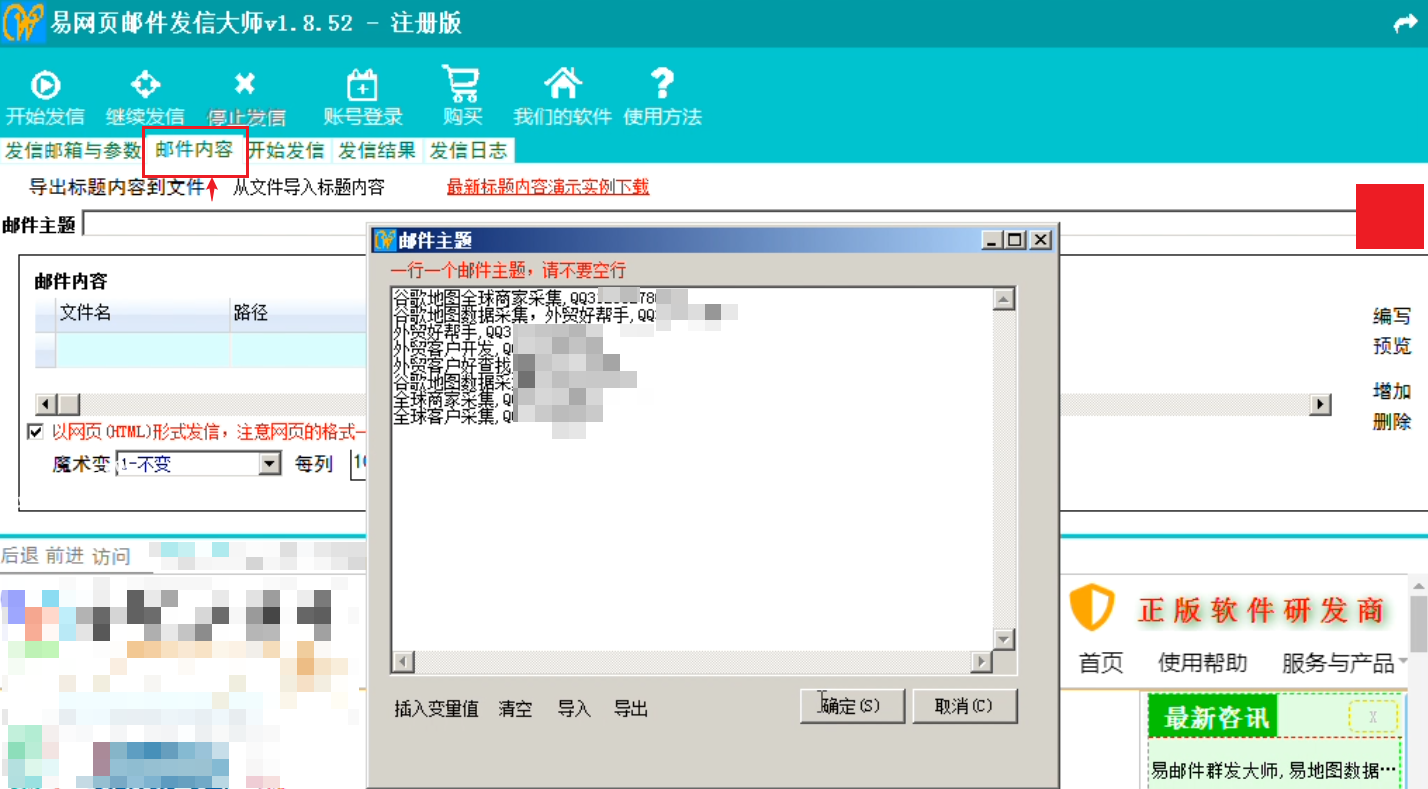Click 增加 attachment button
This screenshot has height=789, width=1428.
click(x=1392, y=391)
